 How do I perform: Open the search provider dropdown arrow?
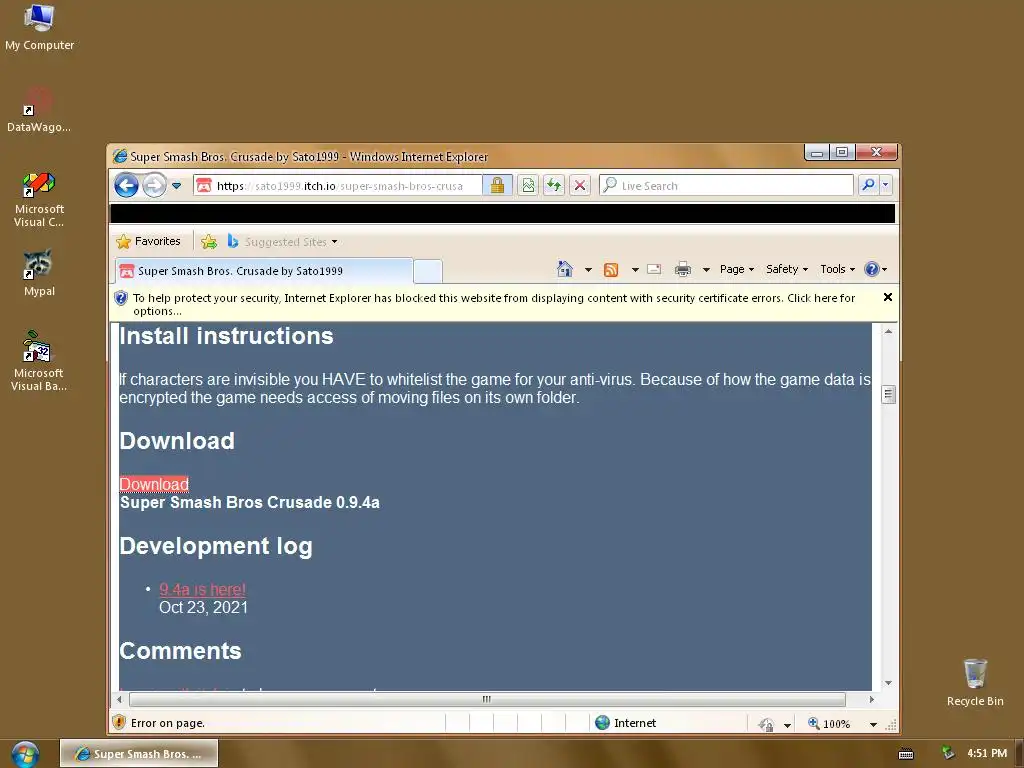pos(886,185)
